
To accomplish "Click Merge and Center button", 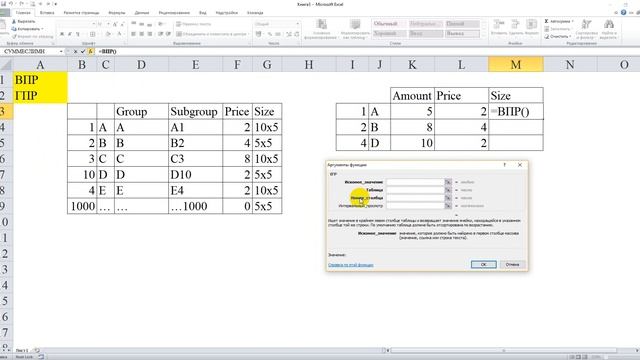I will 212,34.
